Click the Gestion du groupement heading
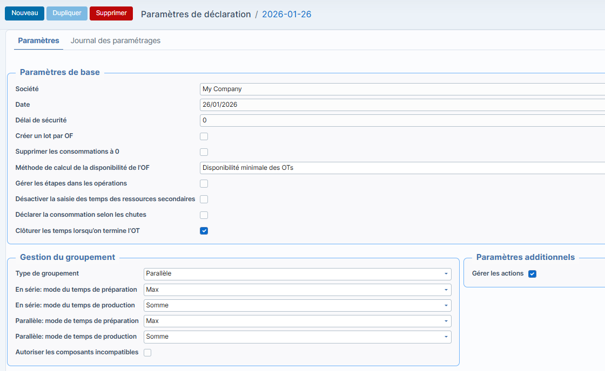 click(x=68, y=257)
